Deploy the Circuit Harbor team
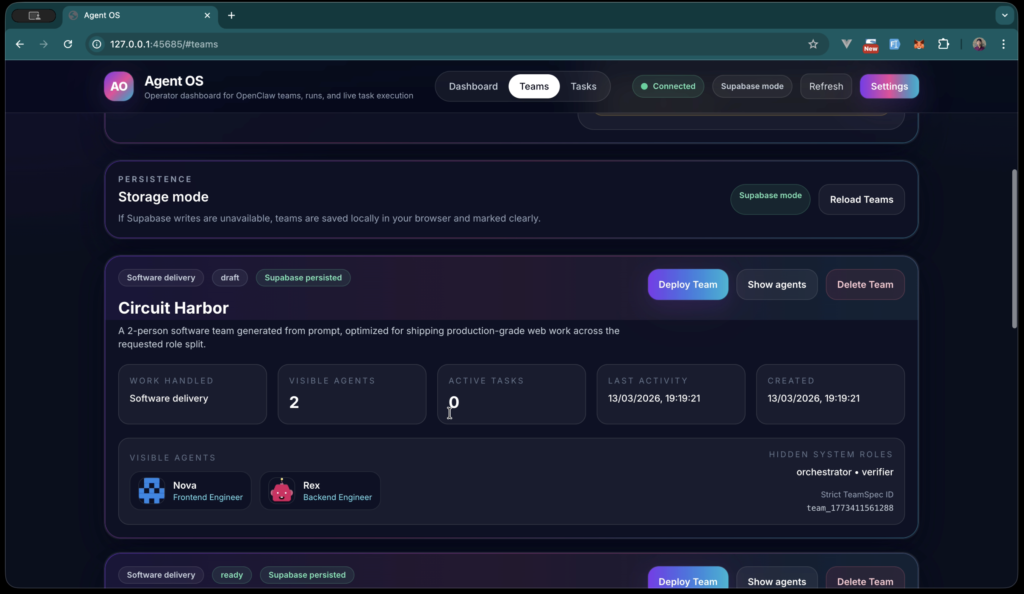Image resolution: width=1024 pixels, height=594 pixels. pos(687,284)
